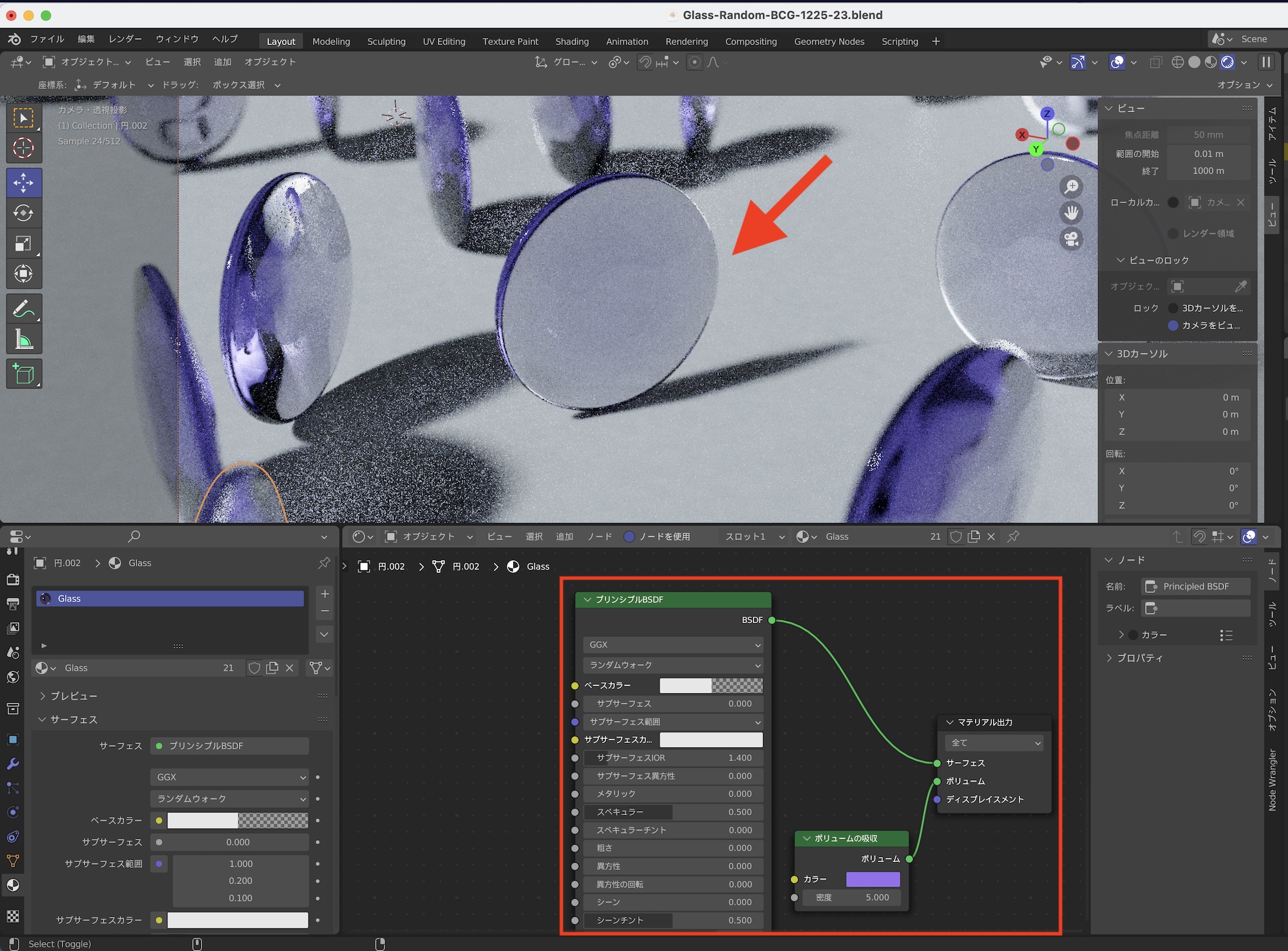Select the Annotate pencil tool
Screen dimensions: 1288x951
pyautogui.click(x=24, y=309)
